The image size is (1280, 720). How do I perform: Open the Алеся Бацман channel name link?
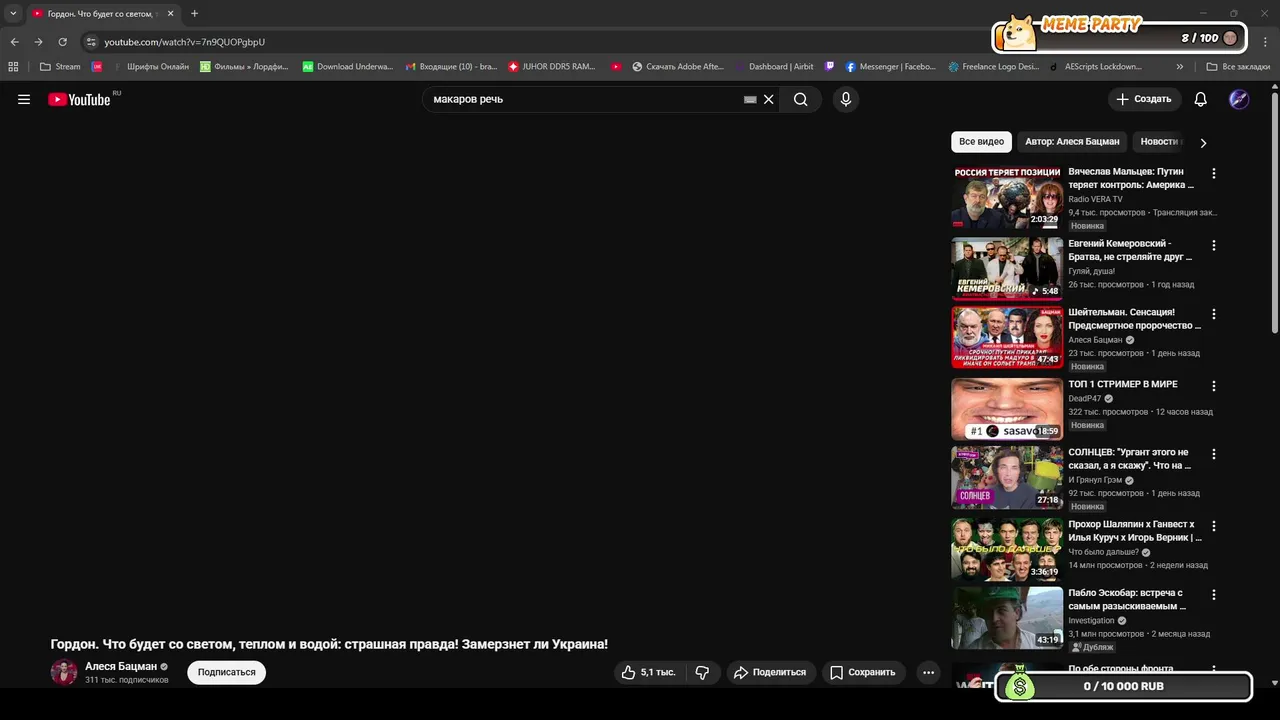(121, 666)
